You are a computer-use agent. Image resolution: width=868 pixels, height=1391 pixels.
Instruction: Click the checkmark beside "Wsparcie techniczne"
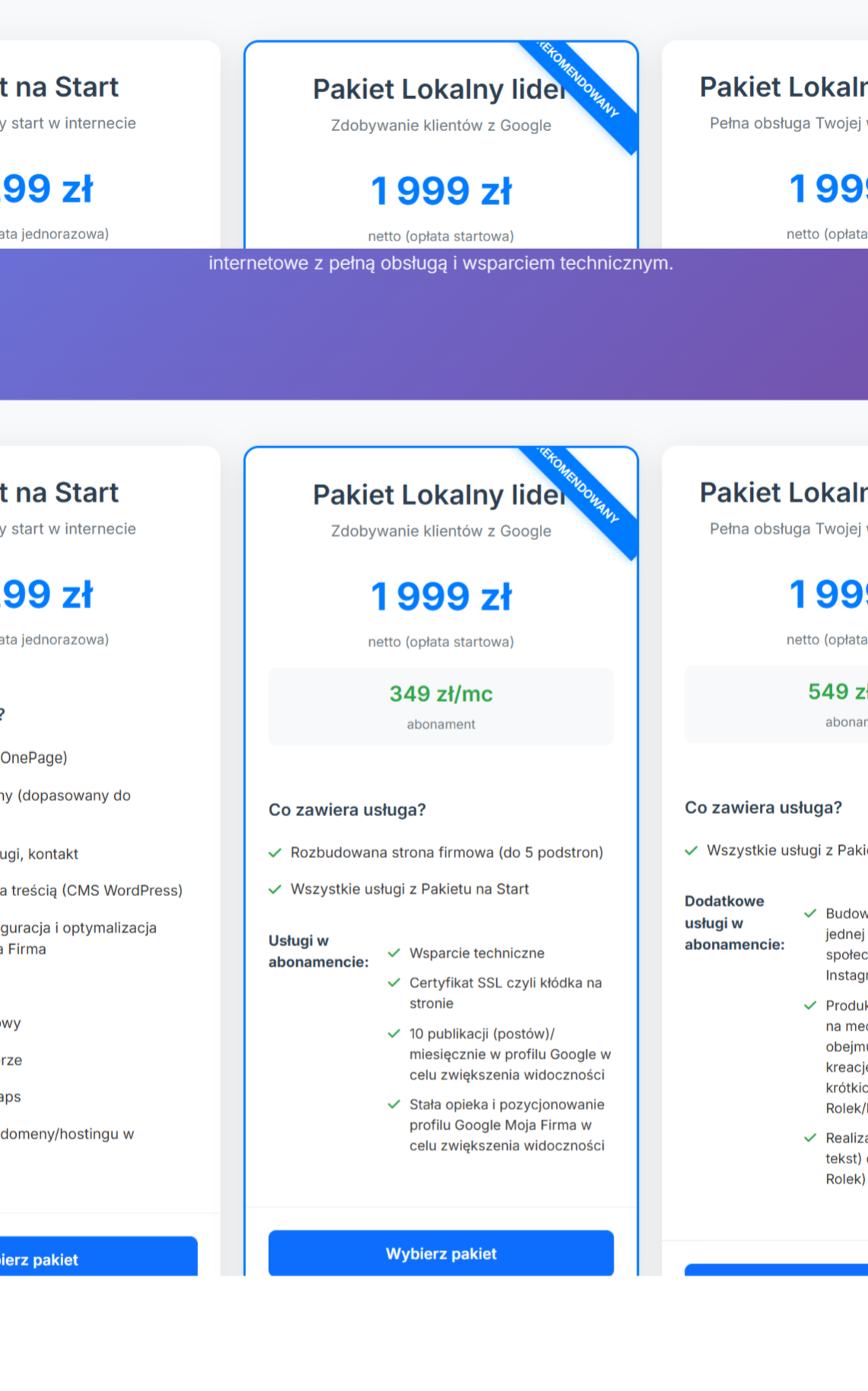[x=394, y=953]
